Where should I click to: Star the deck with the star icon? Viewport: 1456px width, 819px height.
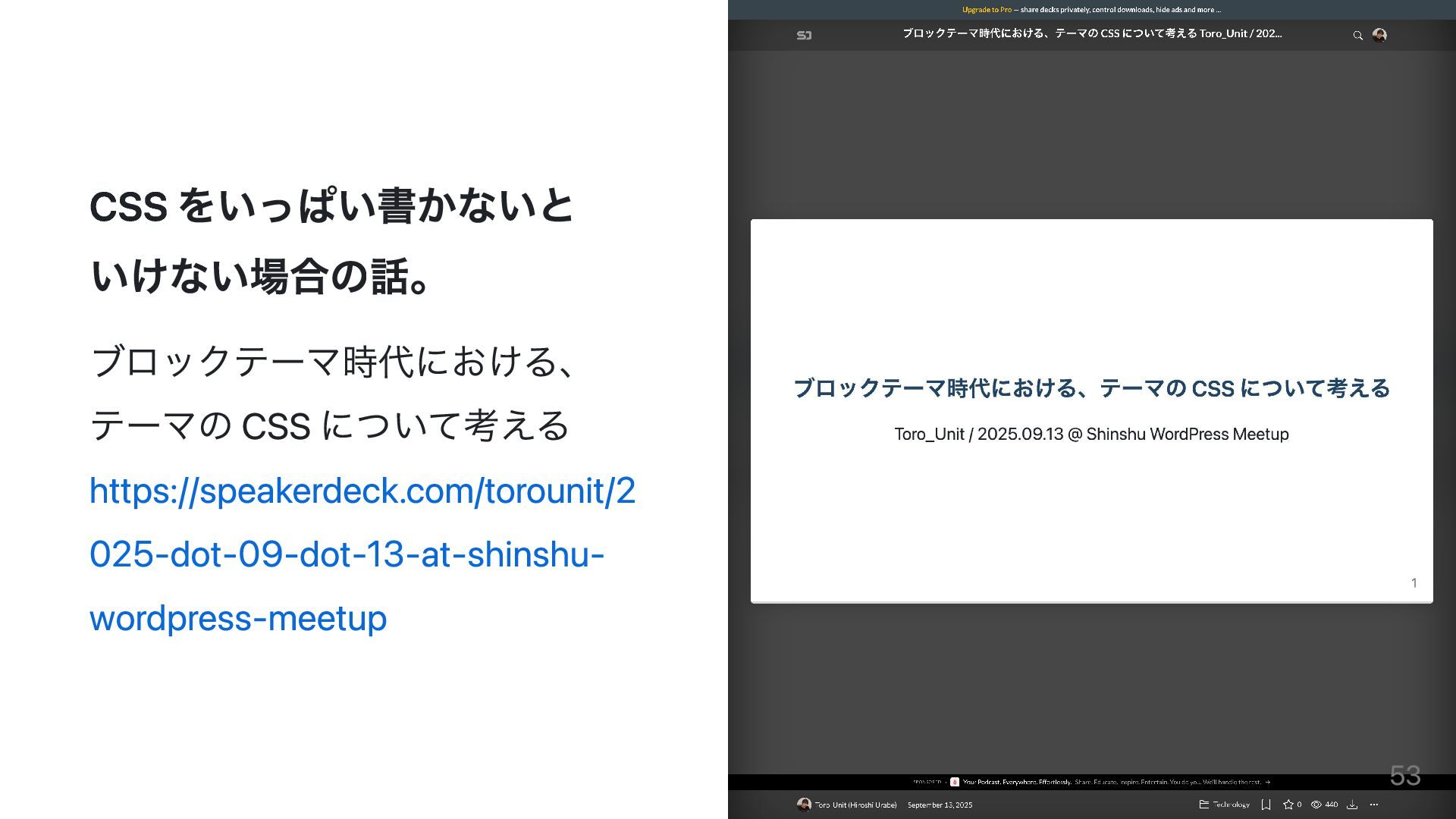(x=1288, y=805)
